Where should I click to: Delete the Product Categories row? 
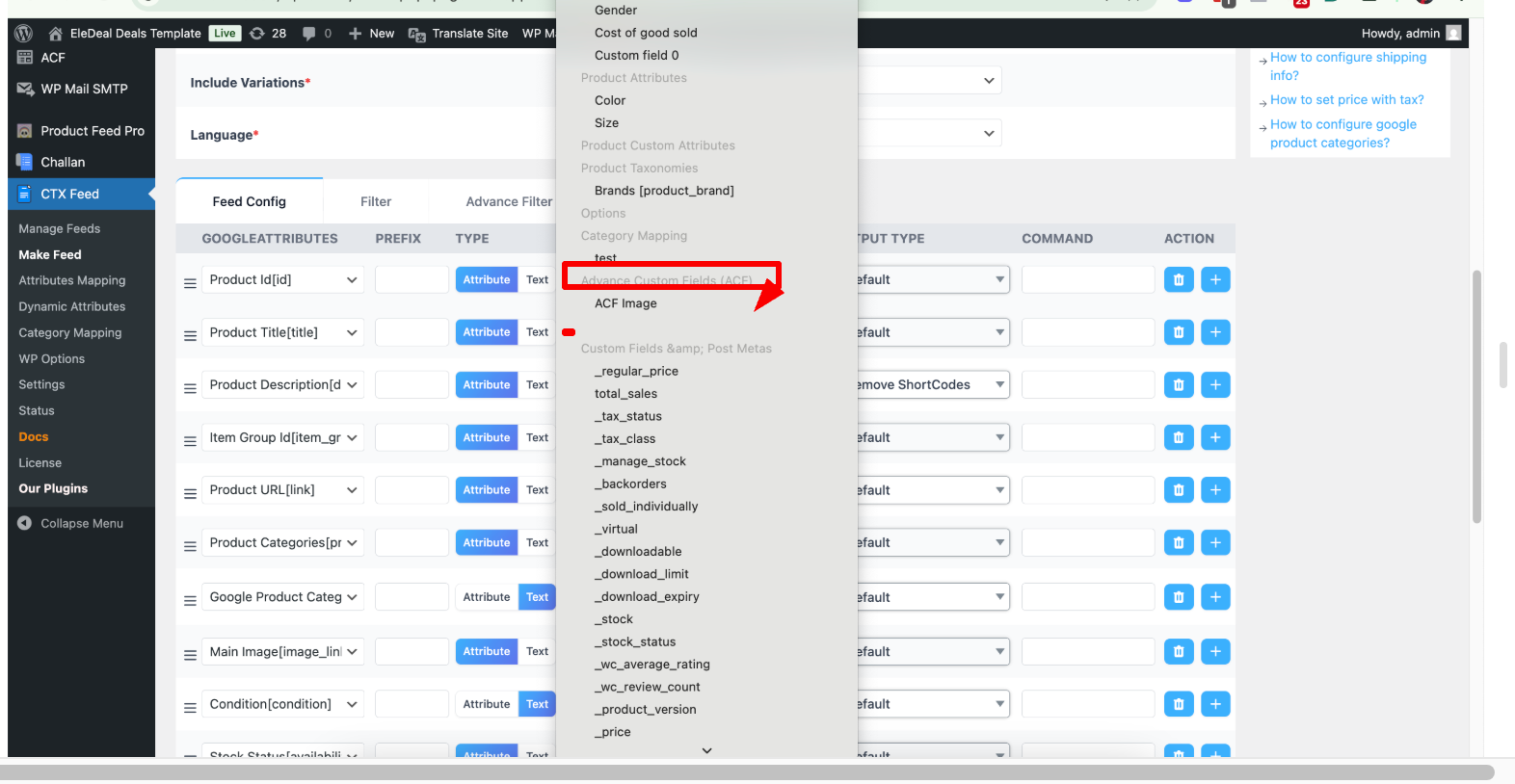click(x=1179, y=542)
